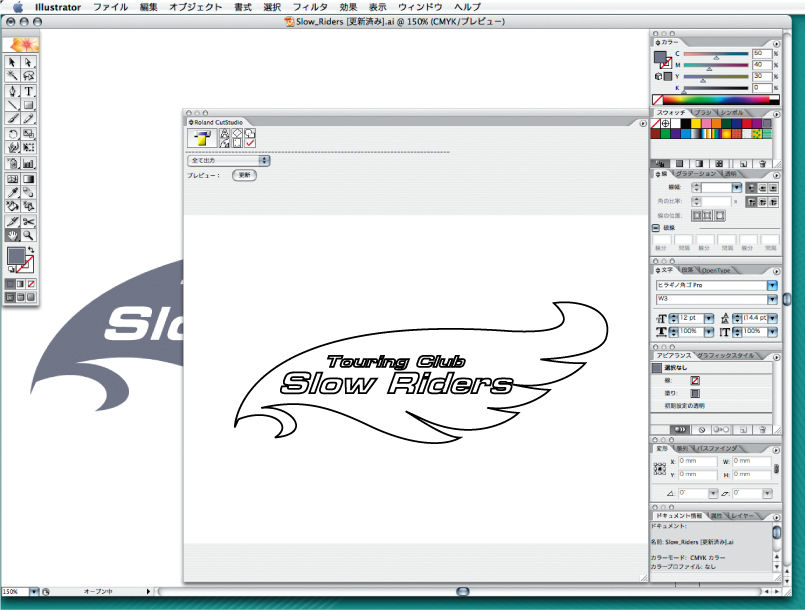Open the W3 font weight dropdown
The width and height of the screenshot is (805, 610).
771,299
